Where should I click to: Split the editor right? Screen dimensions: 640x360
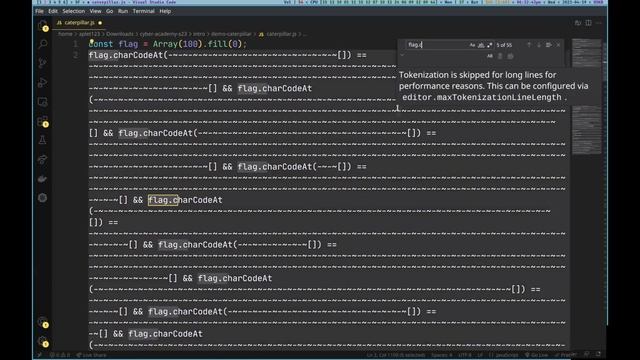(x=588, y=23)
